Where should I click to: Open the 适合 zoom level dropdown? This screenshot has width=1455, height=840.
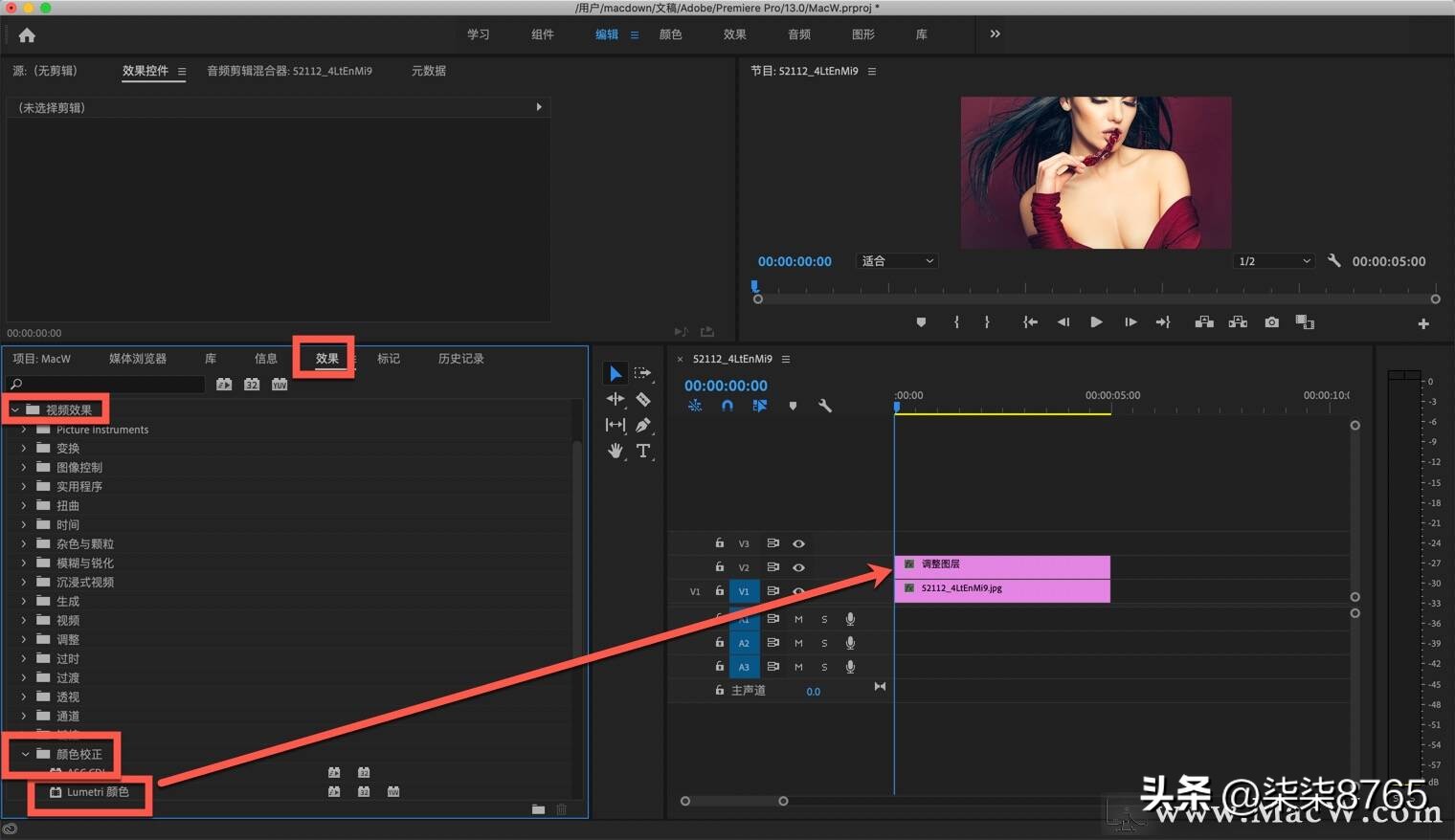pyautogui.click(x=896, y=260)
